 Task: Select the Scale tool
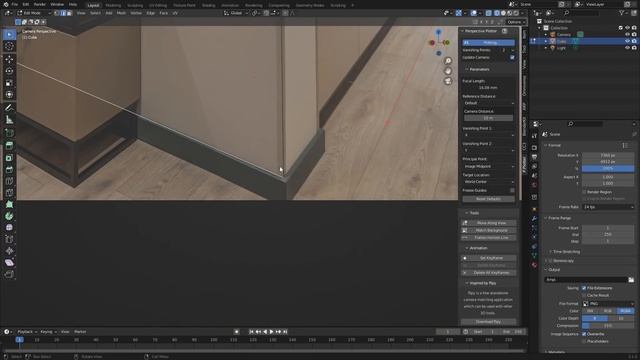click(9, 83)
